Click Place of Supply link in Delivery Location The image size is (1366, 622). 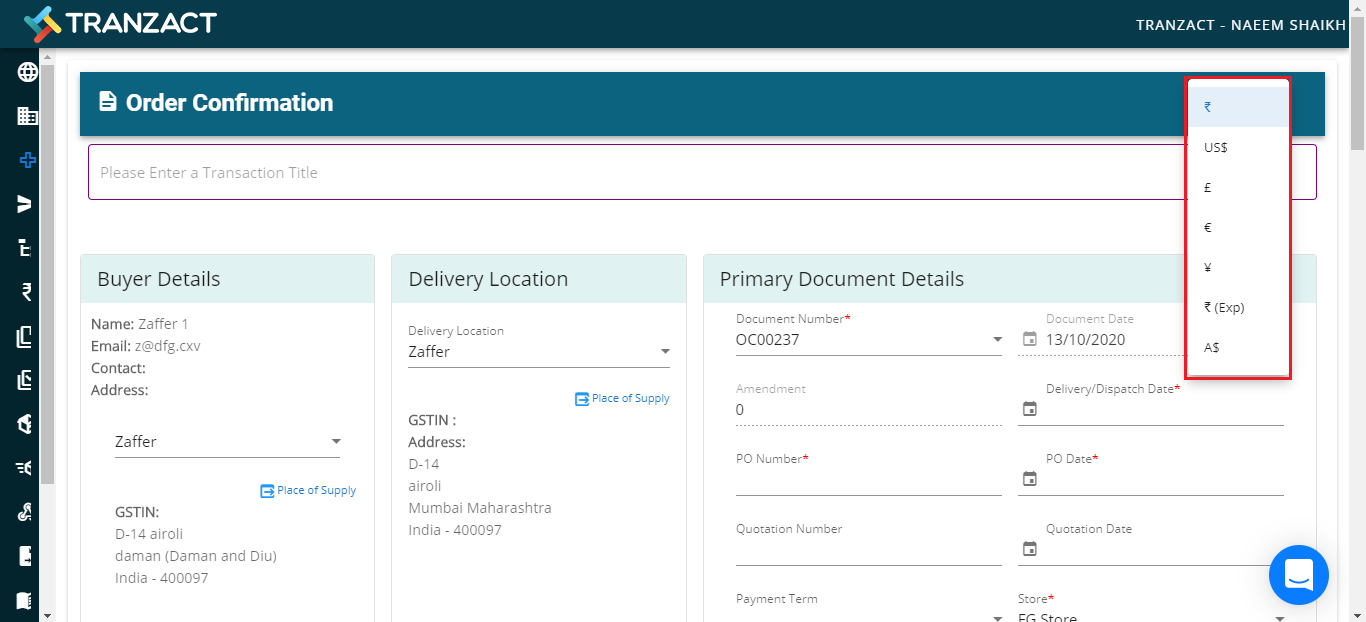click(x=631, y=399)
